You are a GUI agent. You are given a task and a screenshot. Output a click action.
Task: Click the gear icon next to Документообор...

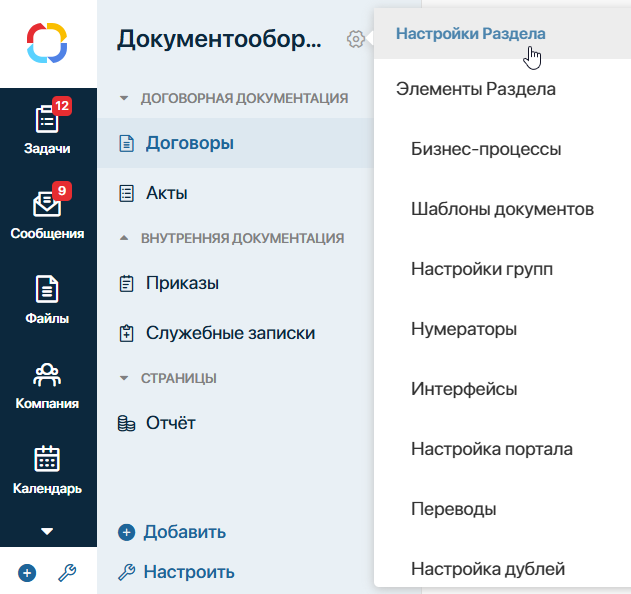click(355, 39)
